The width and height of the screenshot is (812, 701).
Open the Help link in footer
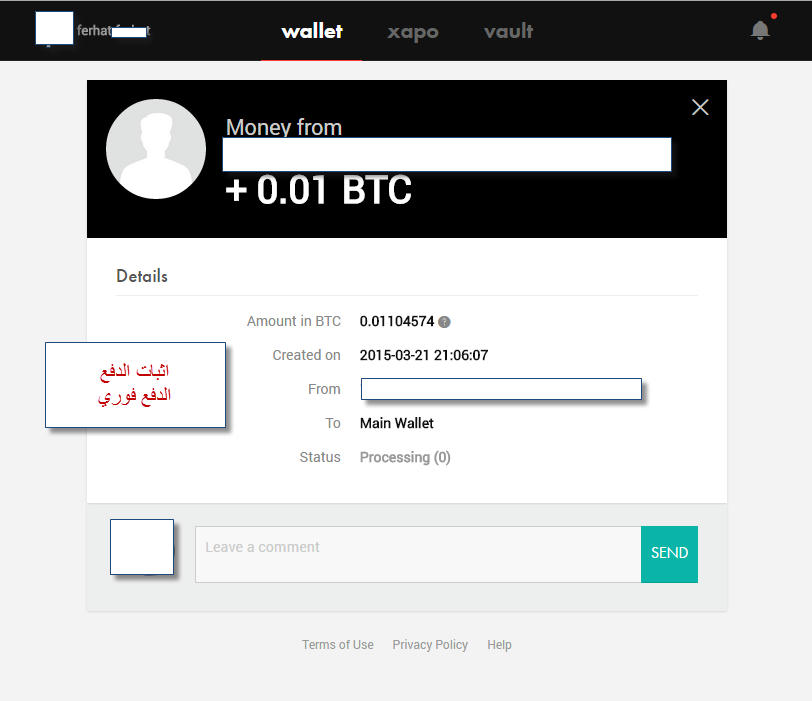tap(499, 645)
